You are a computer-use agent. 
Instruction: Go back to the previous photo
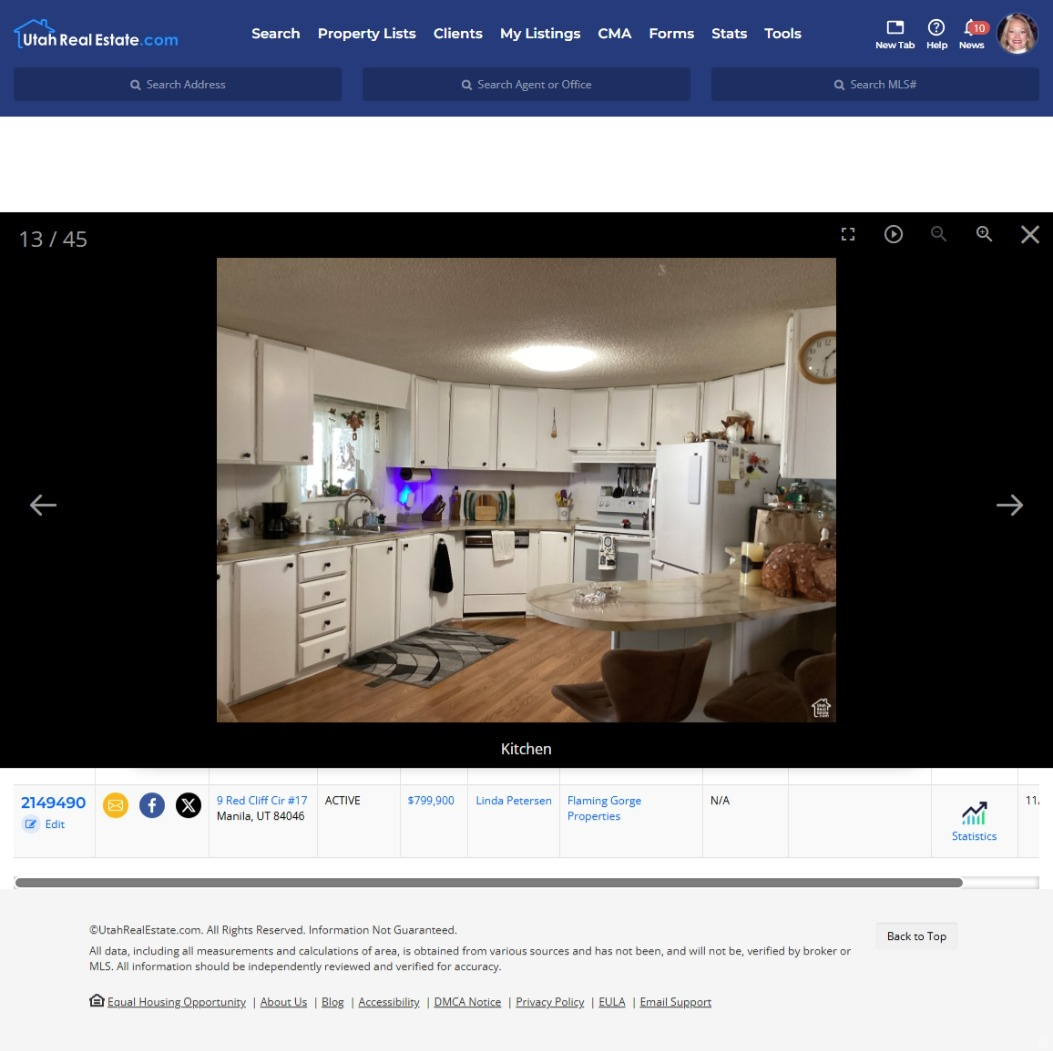[43, 504]
